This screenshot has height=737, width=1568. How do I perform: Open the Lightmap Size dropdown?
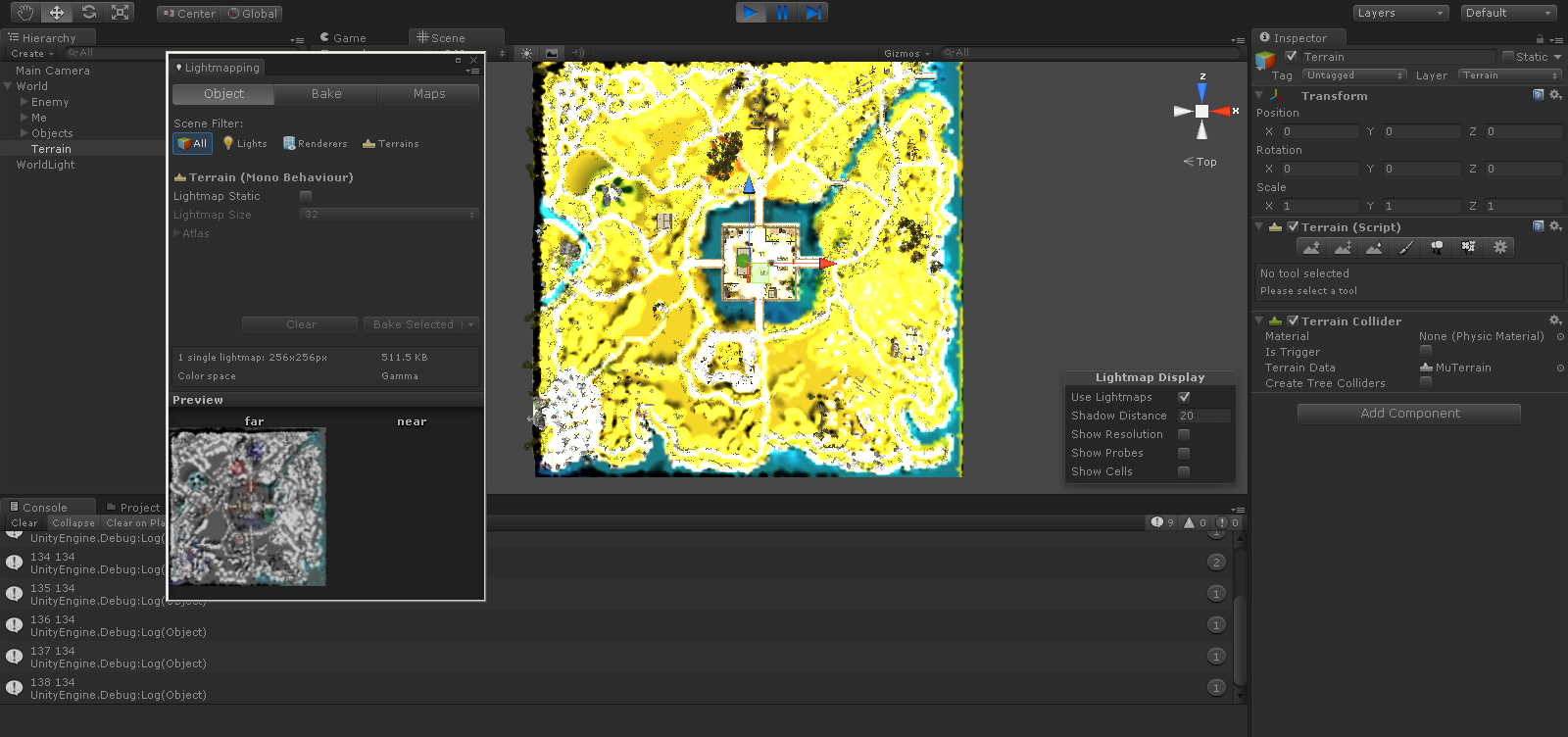(x=389, y=215)
